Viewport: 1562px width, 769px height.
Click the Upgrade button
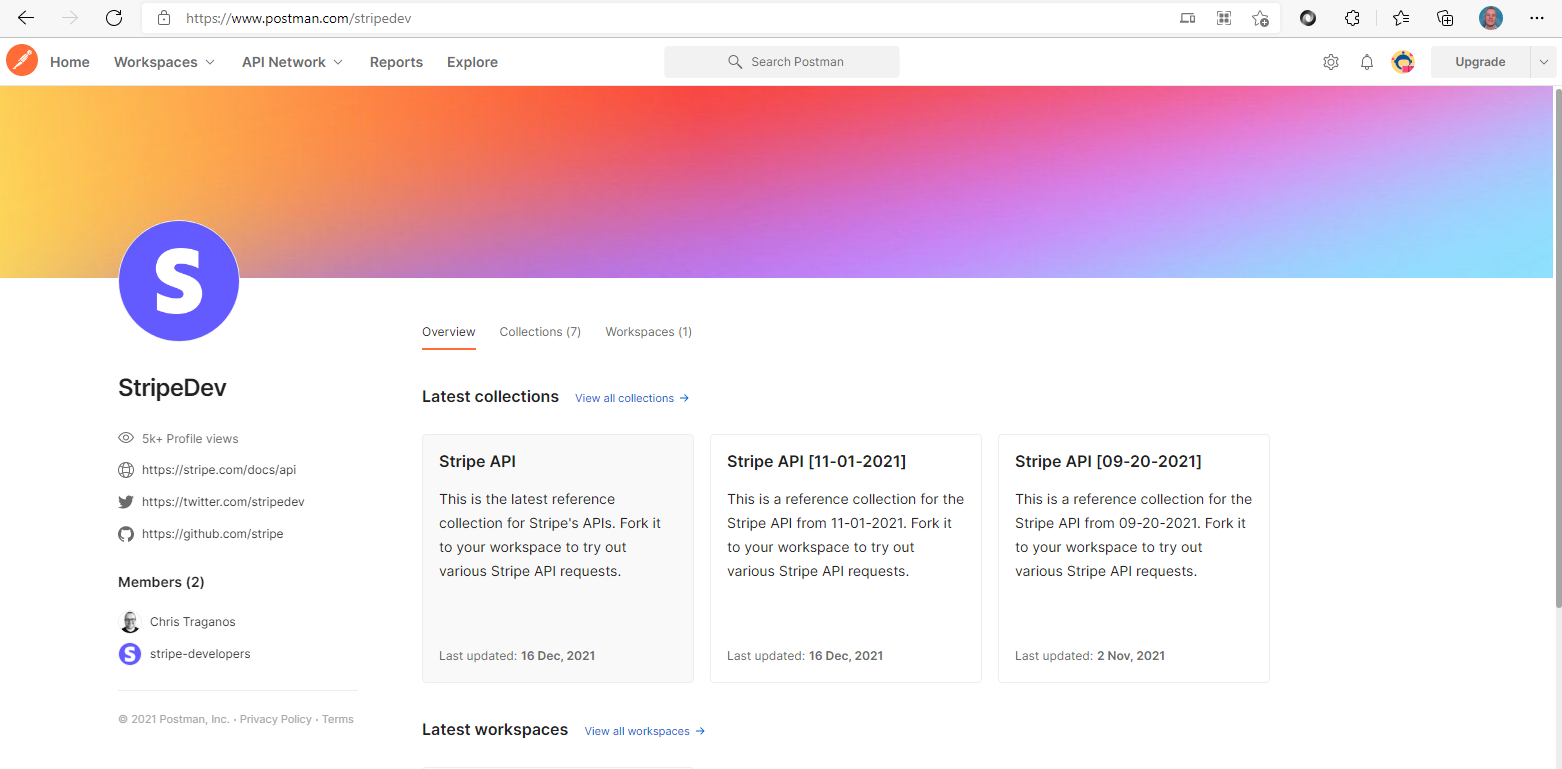1480,61
